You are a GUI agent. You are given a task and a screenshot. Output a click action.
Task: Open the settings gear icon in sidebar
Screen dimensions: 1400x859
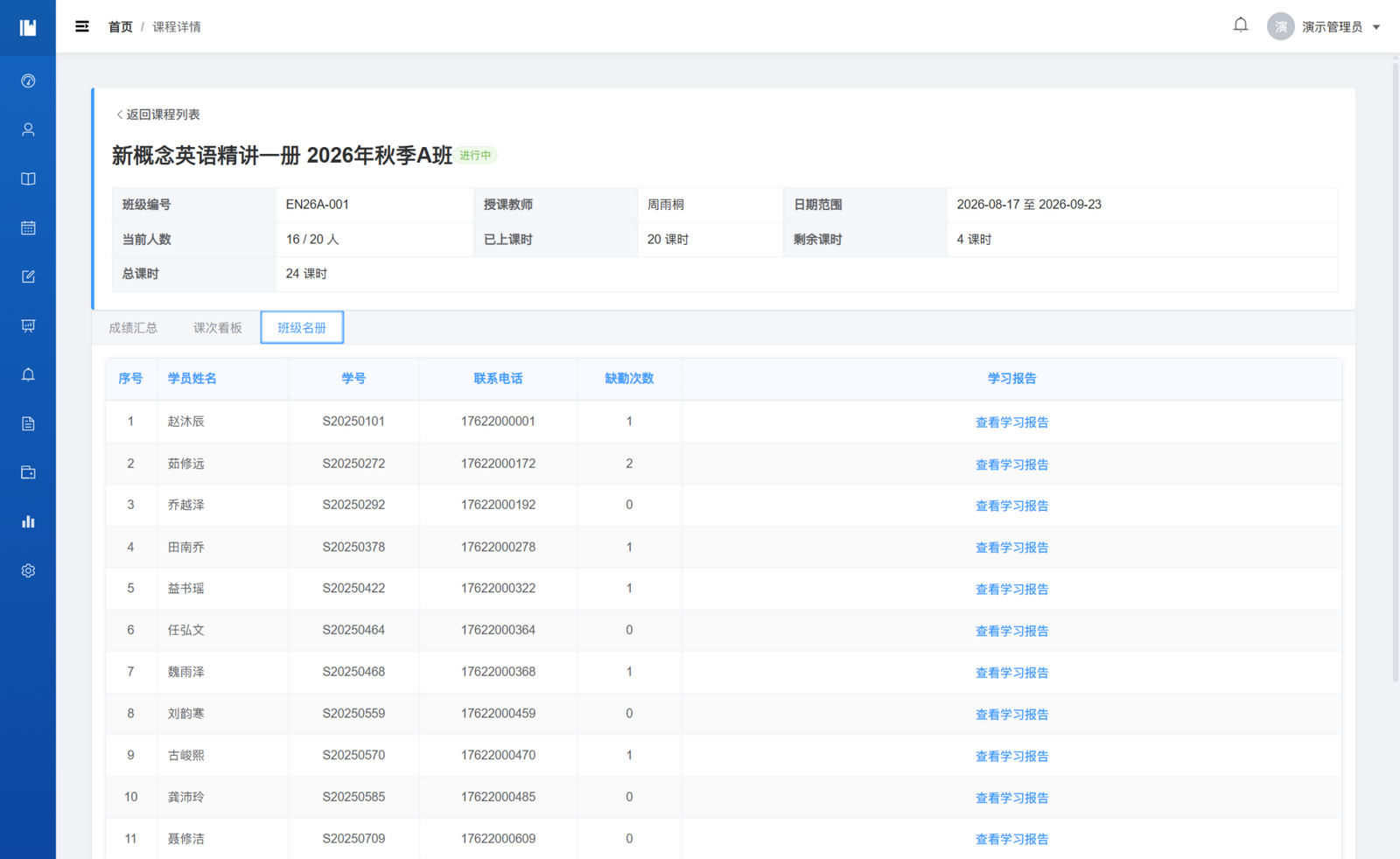(x=28, y=571)
